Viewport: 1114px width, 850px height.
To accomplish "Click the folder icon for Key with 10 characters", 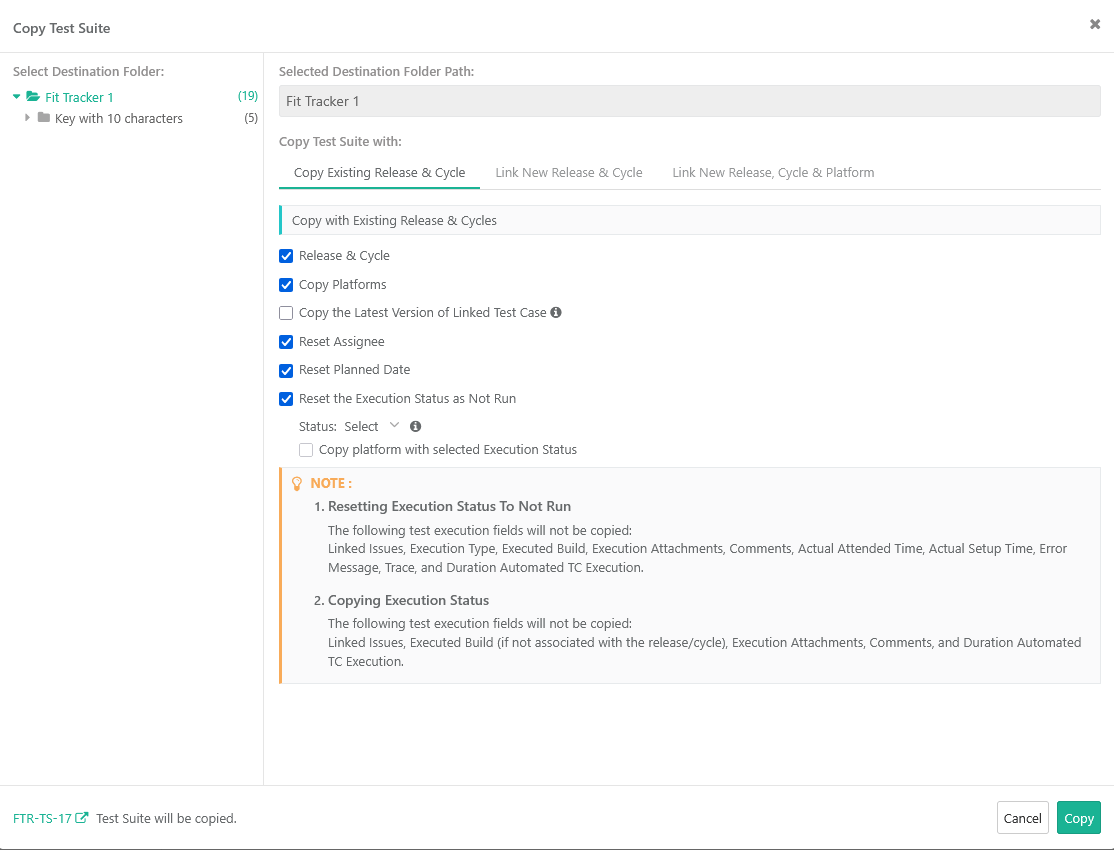I will point(42,118).
